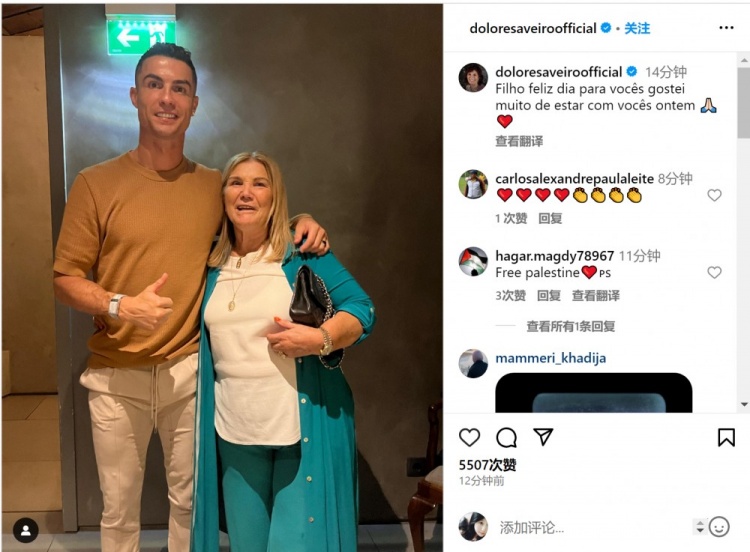Open the three-dot more options menu
Viewport: 750px width, 552px height.
pos(726,28)
